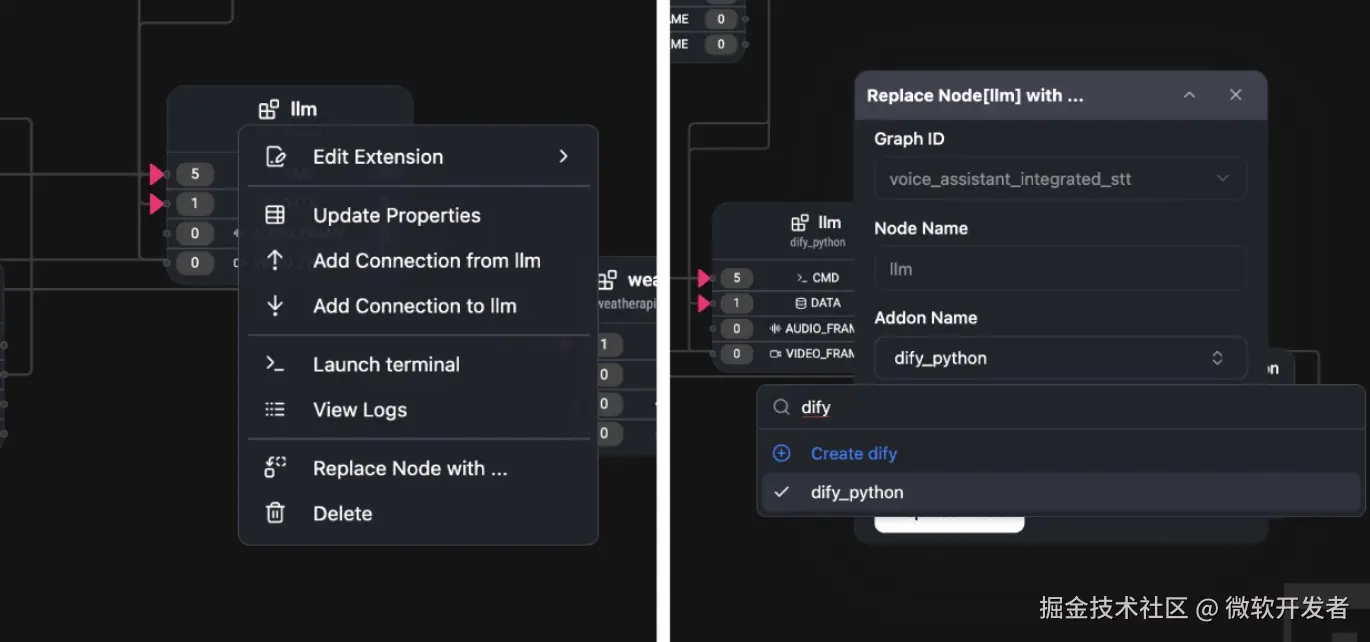The width and height of the screenshot is (1370, 642).
Task: Choose Replace Node with ... entry
Action: click(x=418, y=469)
